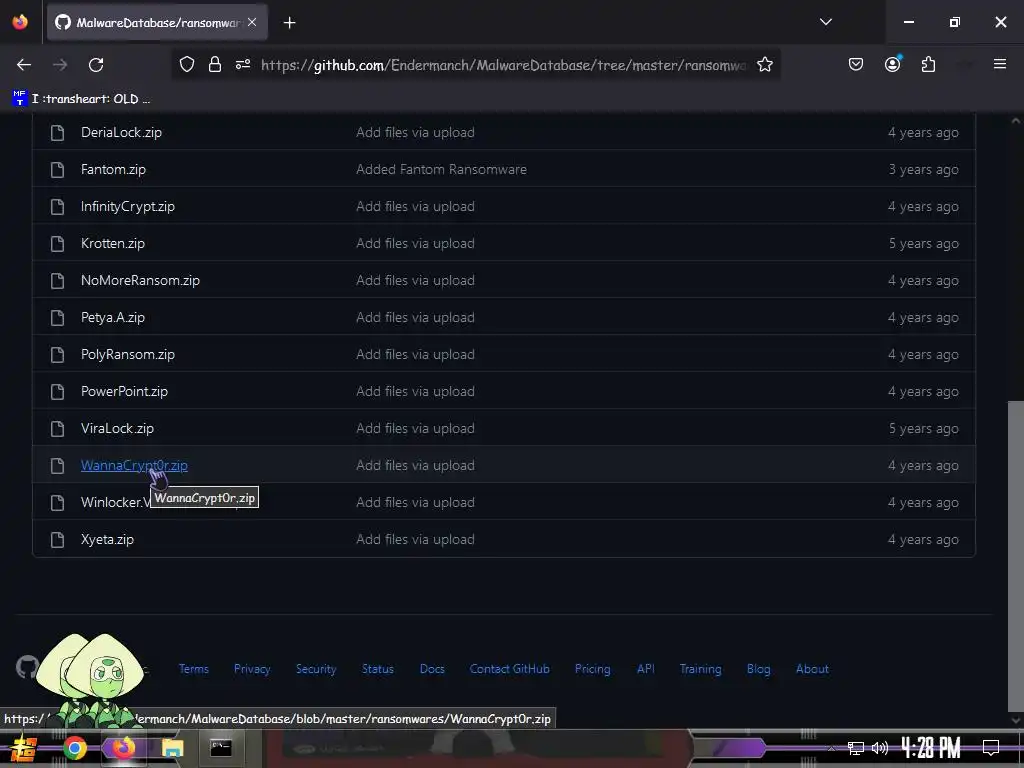Select the MalwareDatabase/ransomware tab
Image resolution: width=1024 pixels, height=768 pixels.
pyautogui.click(x=157, y=23)
